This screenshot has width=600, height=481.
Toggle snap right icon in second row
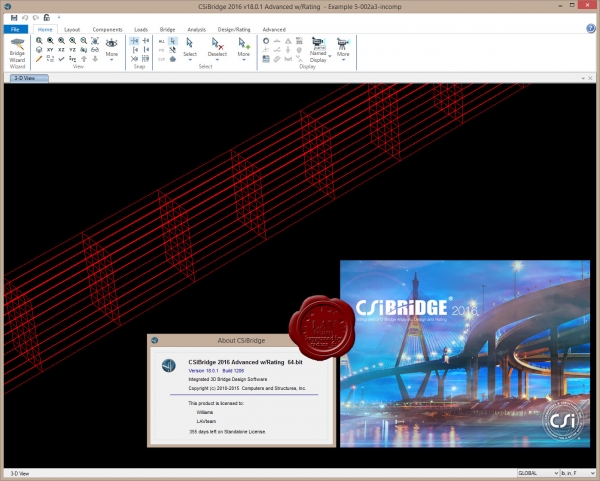tap(146, 50)
